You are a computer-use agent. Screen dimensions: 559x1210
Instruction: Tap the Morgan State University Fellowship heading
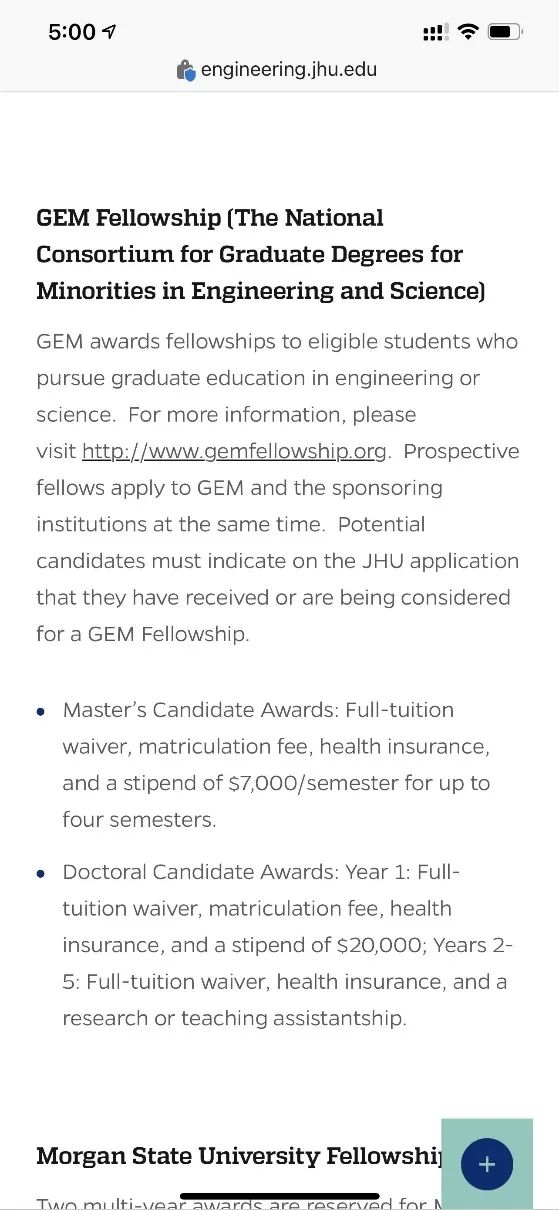(x=240, y=1156)
